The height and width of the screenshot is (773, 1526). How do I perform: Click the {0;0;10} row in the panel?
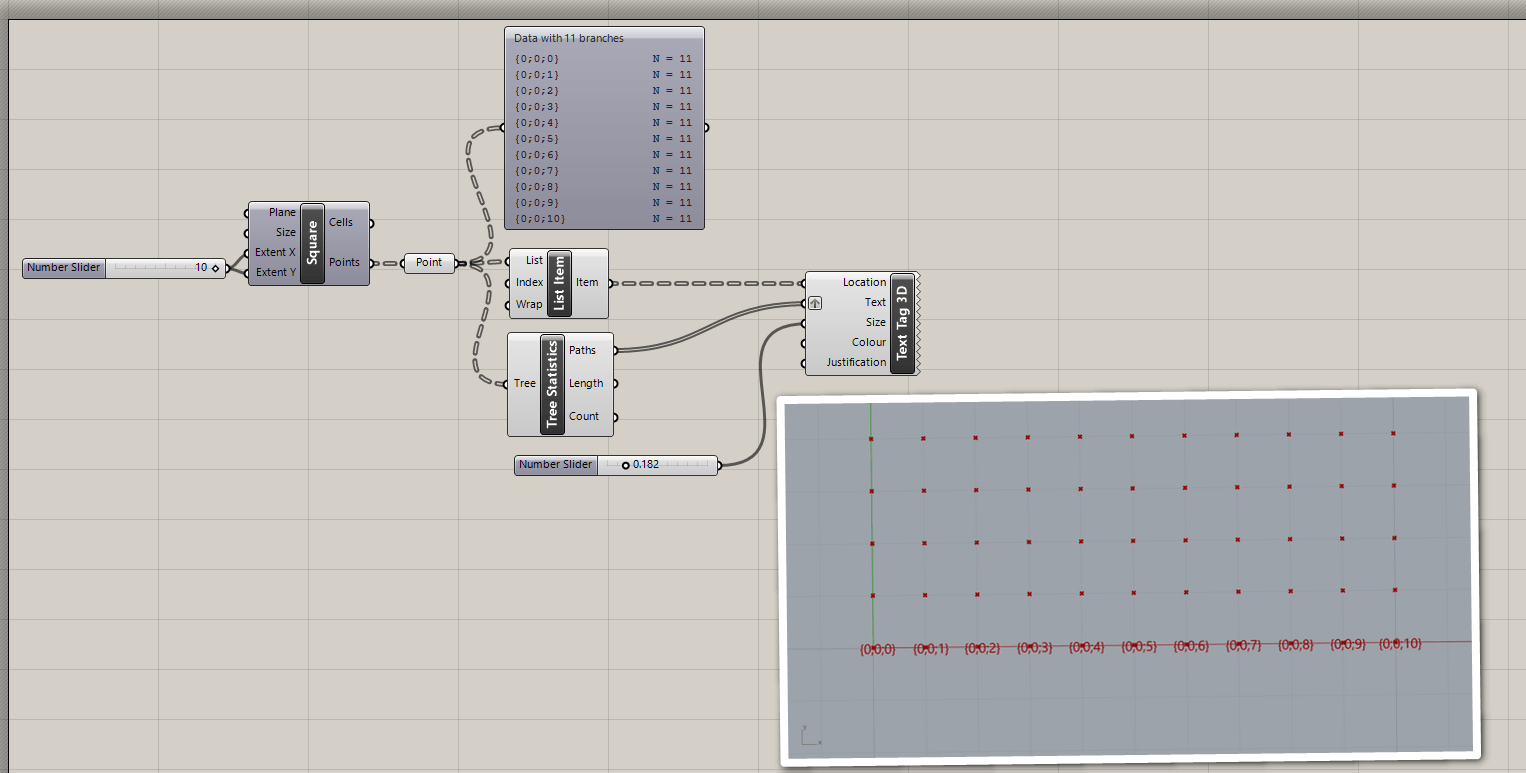click(x=604, y=219)
